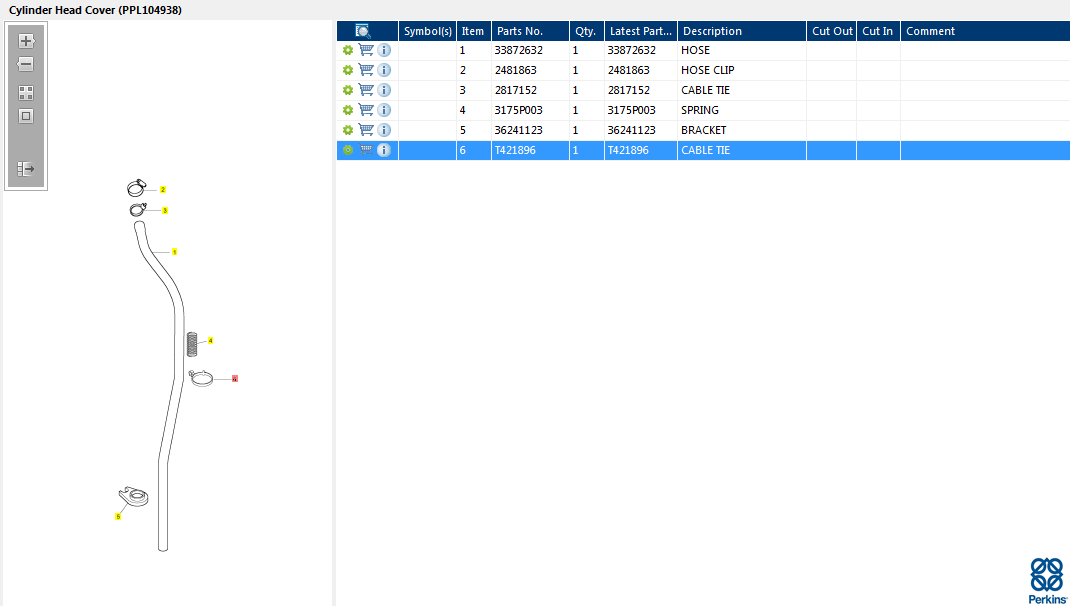The image size is (1070, 606).
Task: Click the Comment column header
Action: (985, 31)
